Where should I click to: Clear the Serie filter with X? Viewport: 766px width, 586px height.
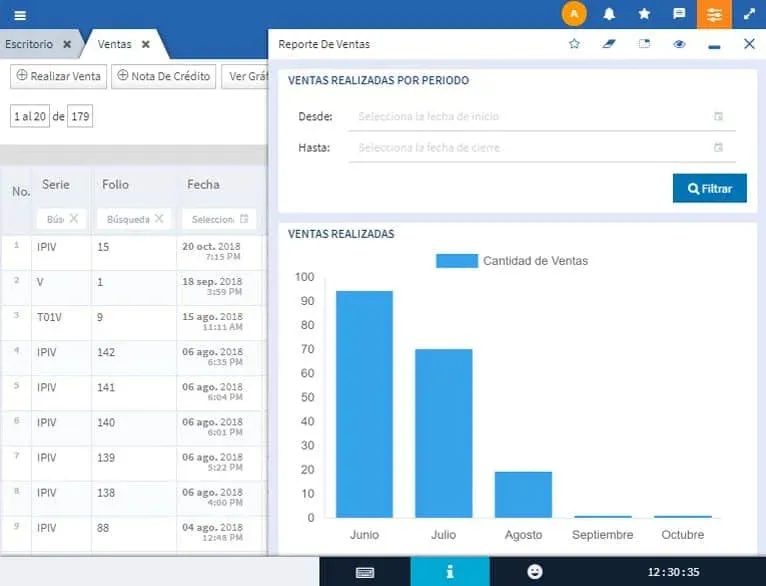pyautogui.click(x=74, y=219)
